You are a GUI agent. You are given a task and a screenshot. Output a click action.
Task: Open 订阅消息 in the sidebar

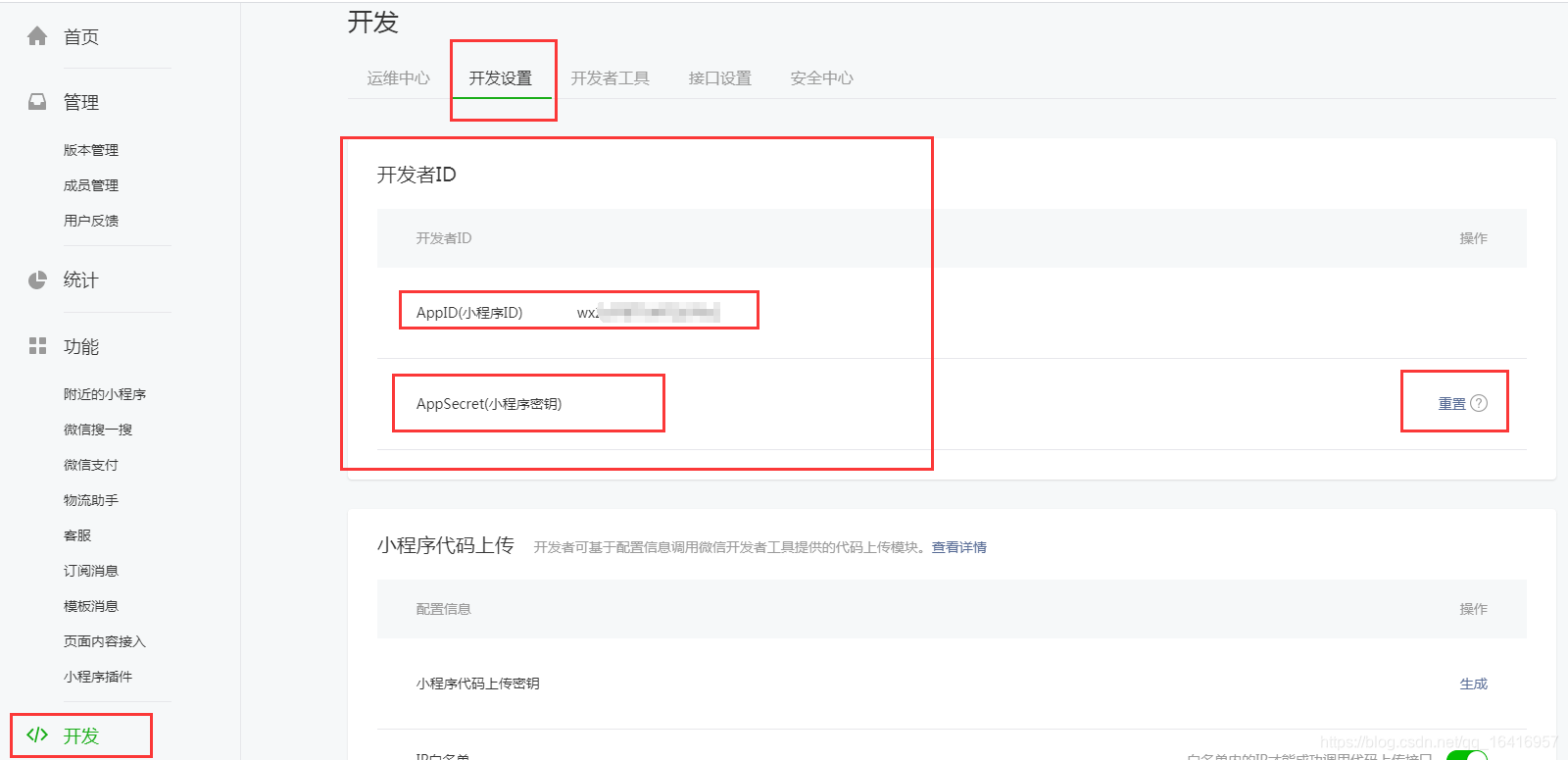[91, 571]
